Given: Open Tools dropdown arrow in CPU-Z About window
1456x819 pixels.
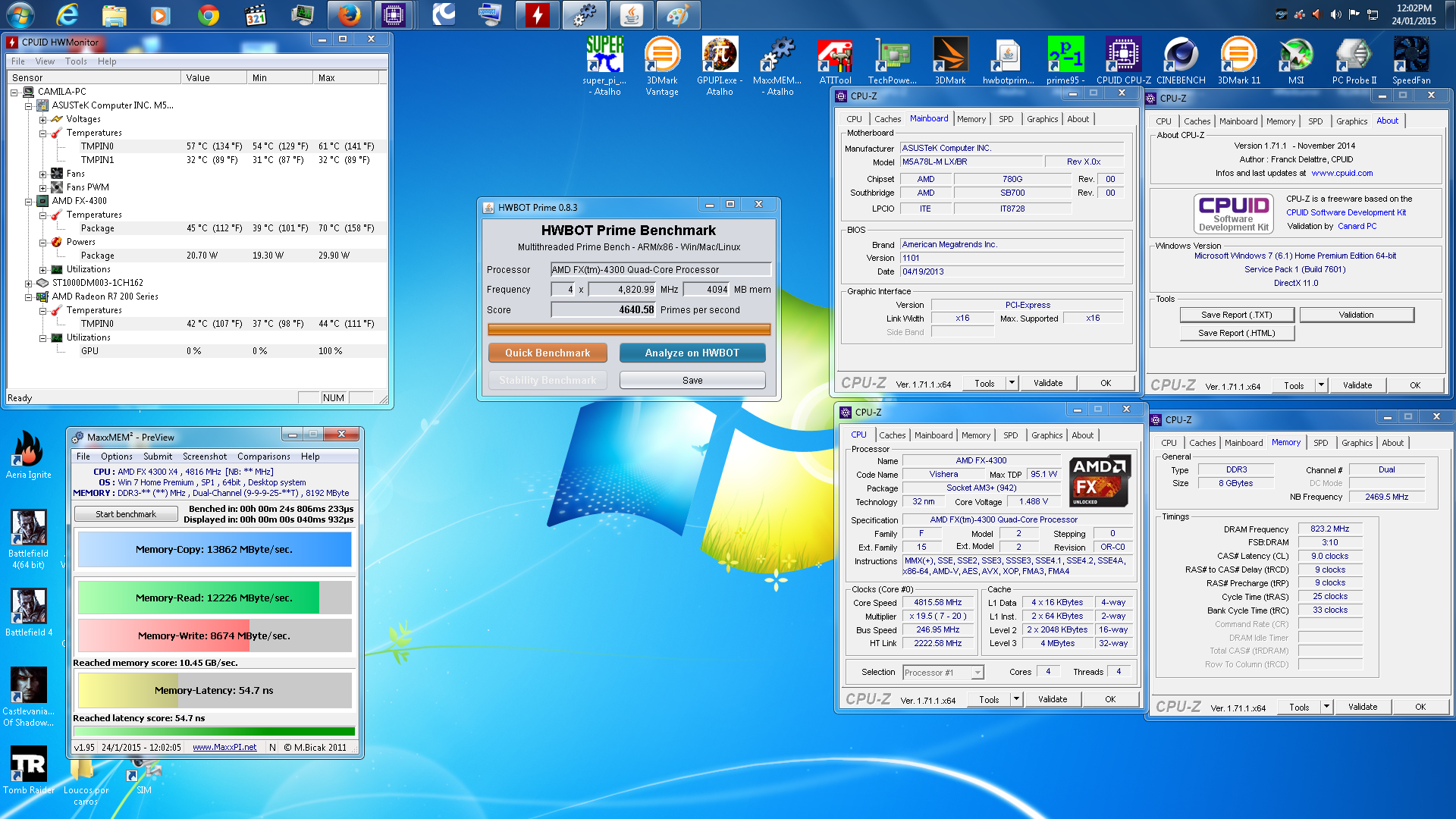Looking at the screenshot, I should 1321,385.
